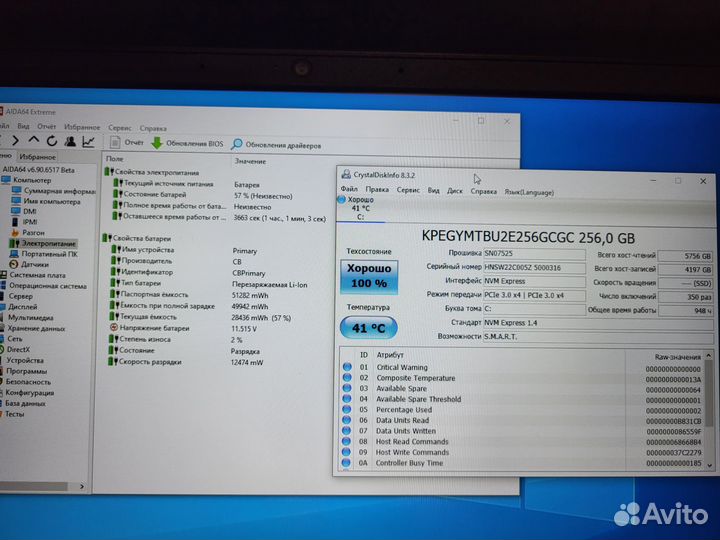Expand Безопасность tree node

click(26, 382)
